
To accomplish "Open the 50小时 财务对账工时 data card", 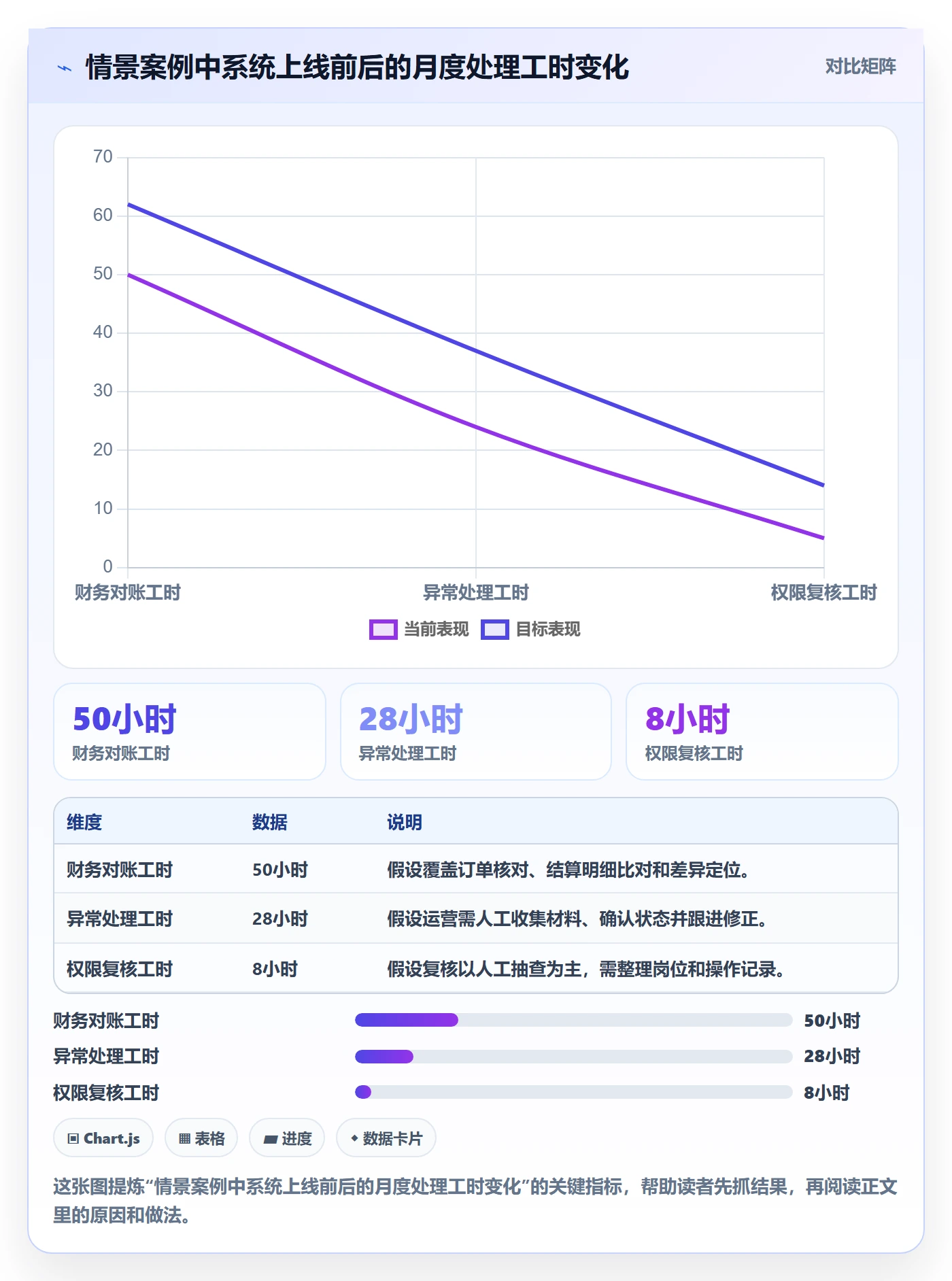I will click(x=190, y=732).
